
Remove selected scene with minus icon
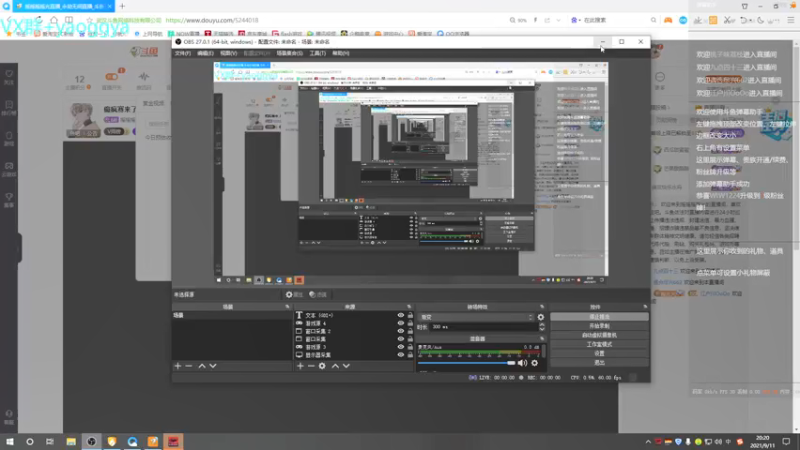pos(189,366)
